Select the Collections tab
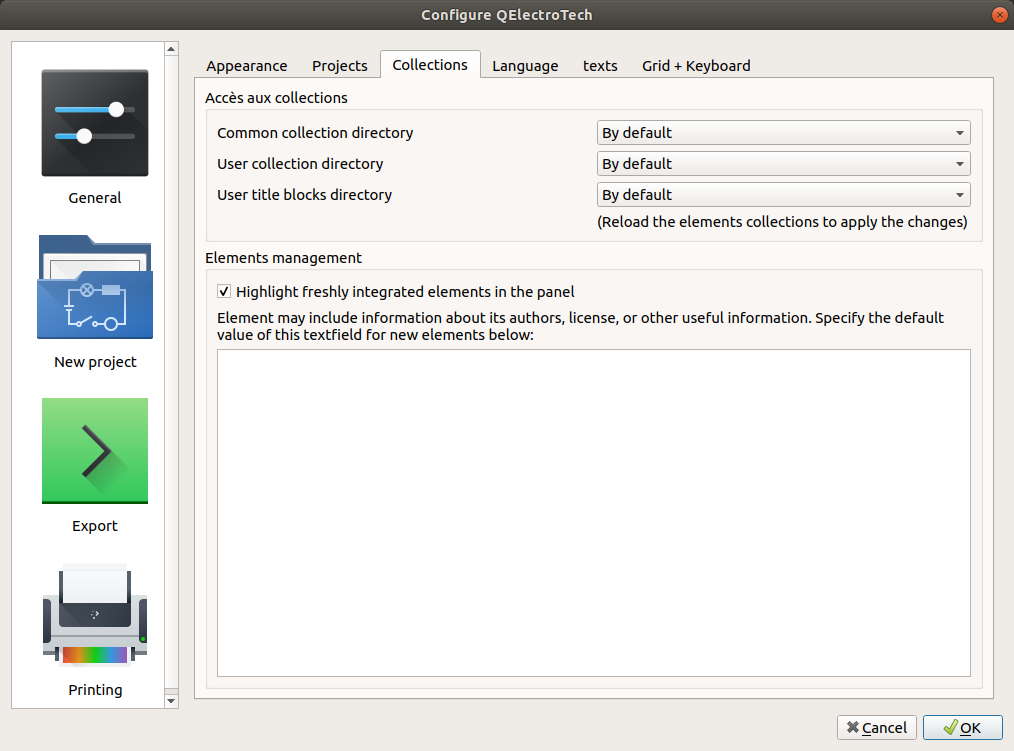The height and width of the screenshot is (751, 1014). coord(430,65)
